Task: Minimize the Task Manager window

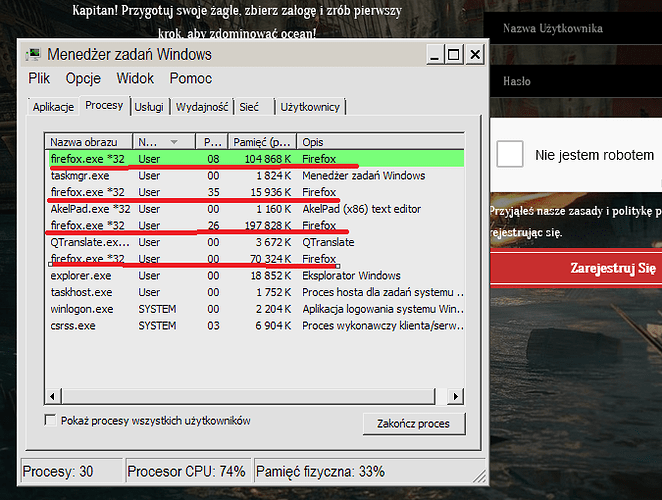Action: pos(435,54)
